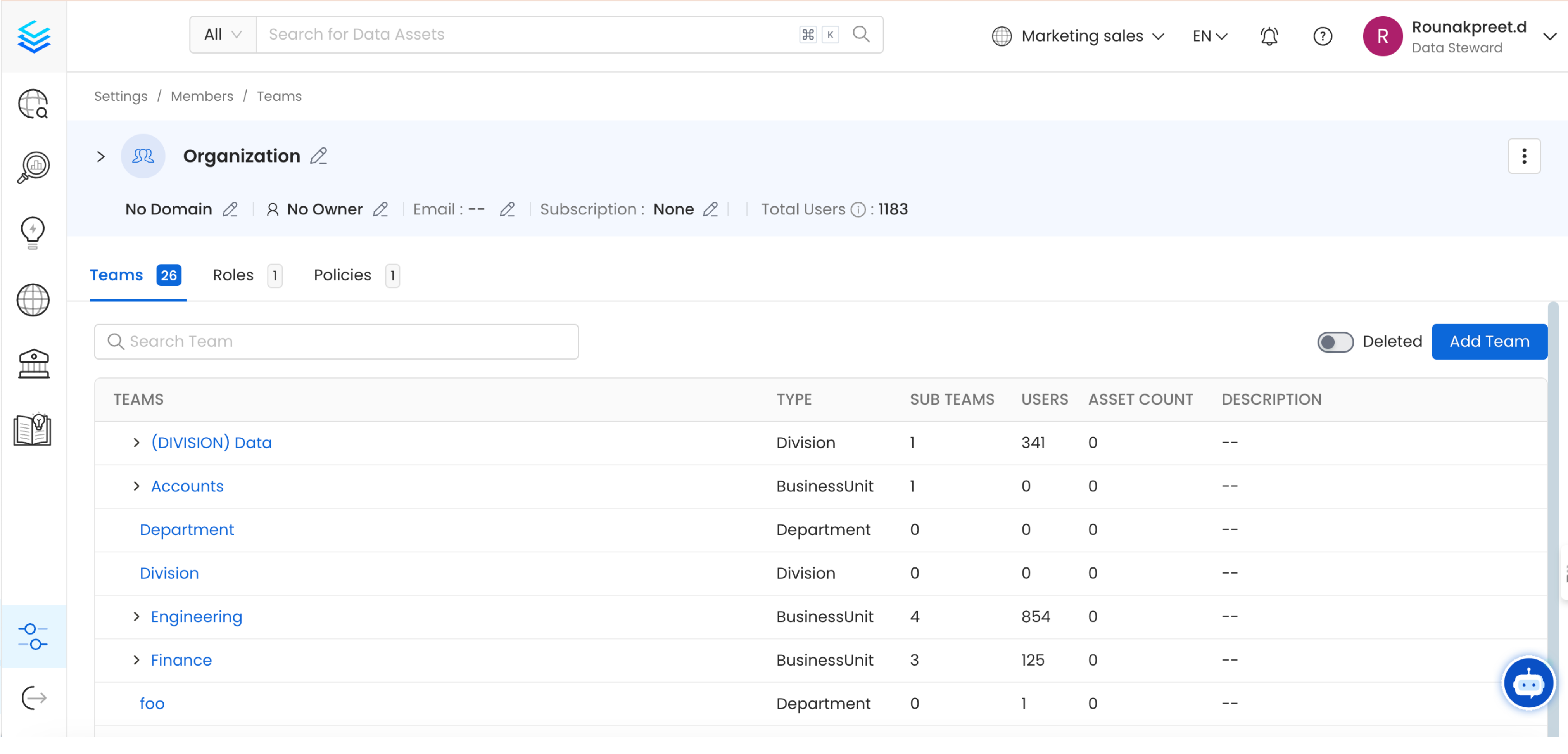This screenshot has width=1568, height=754.
Task: Switch to the Policies tab
Action: pyautogui.click(x=342, y=275)
